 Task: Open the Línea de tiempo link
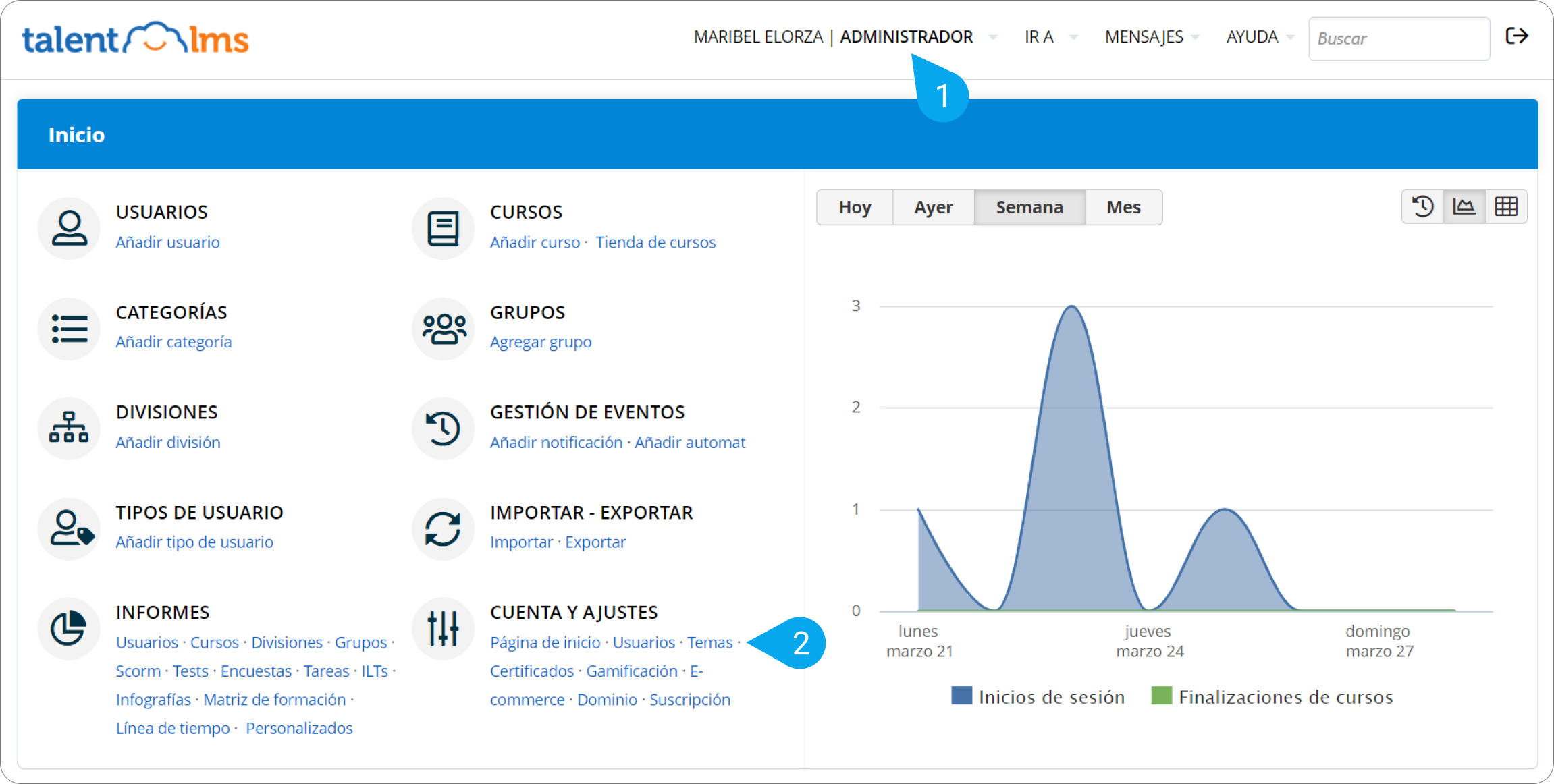(173, 729)
